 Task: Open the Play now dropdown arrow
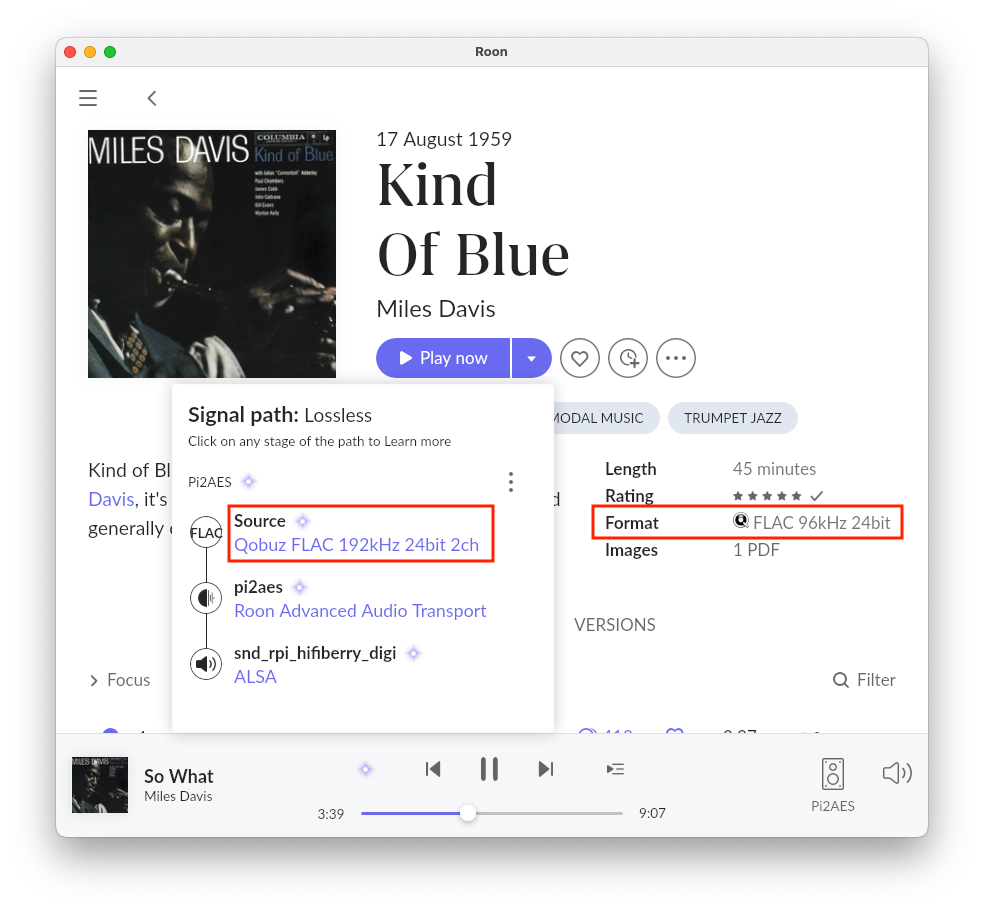(x=532, y=358)
